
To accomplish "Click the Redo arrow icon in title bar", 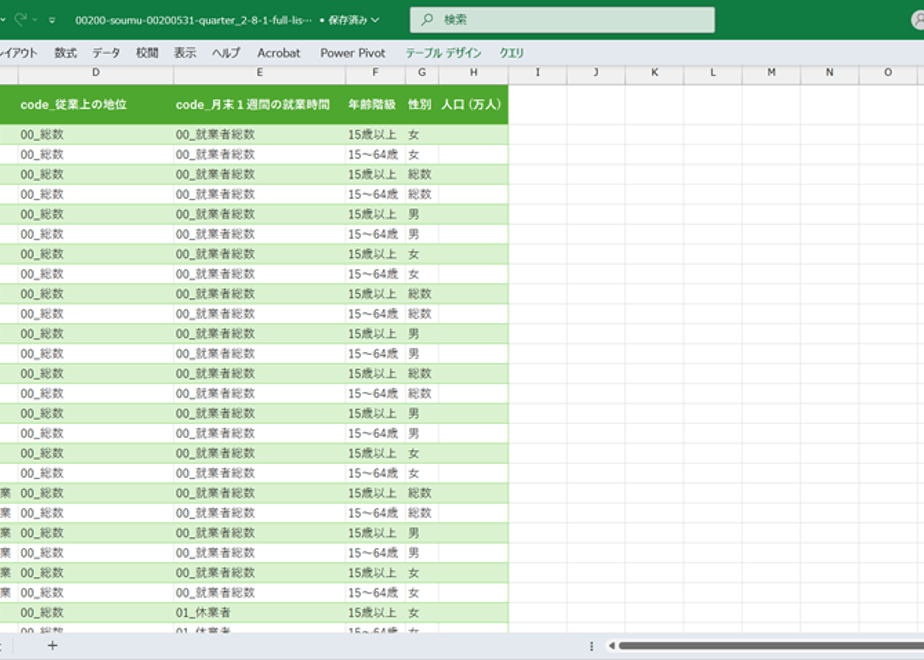I will pos(20,19).
